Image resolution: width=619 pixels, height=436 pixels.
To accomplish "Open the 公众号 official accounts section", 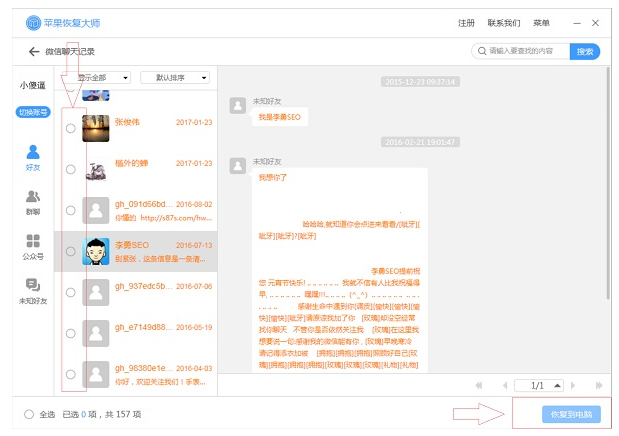I will click(x=33, y=247).
